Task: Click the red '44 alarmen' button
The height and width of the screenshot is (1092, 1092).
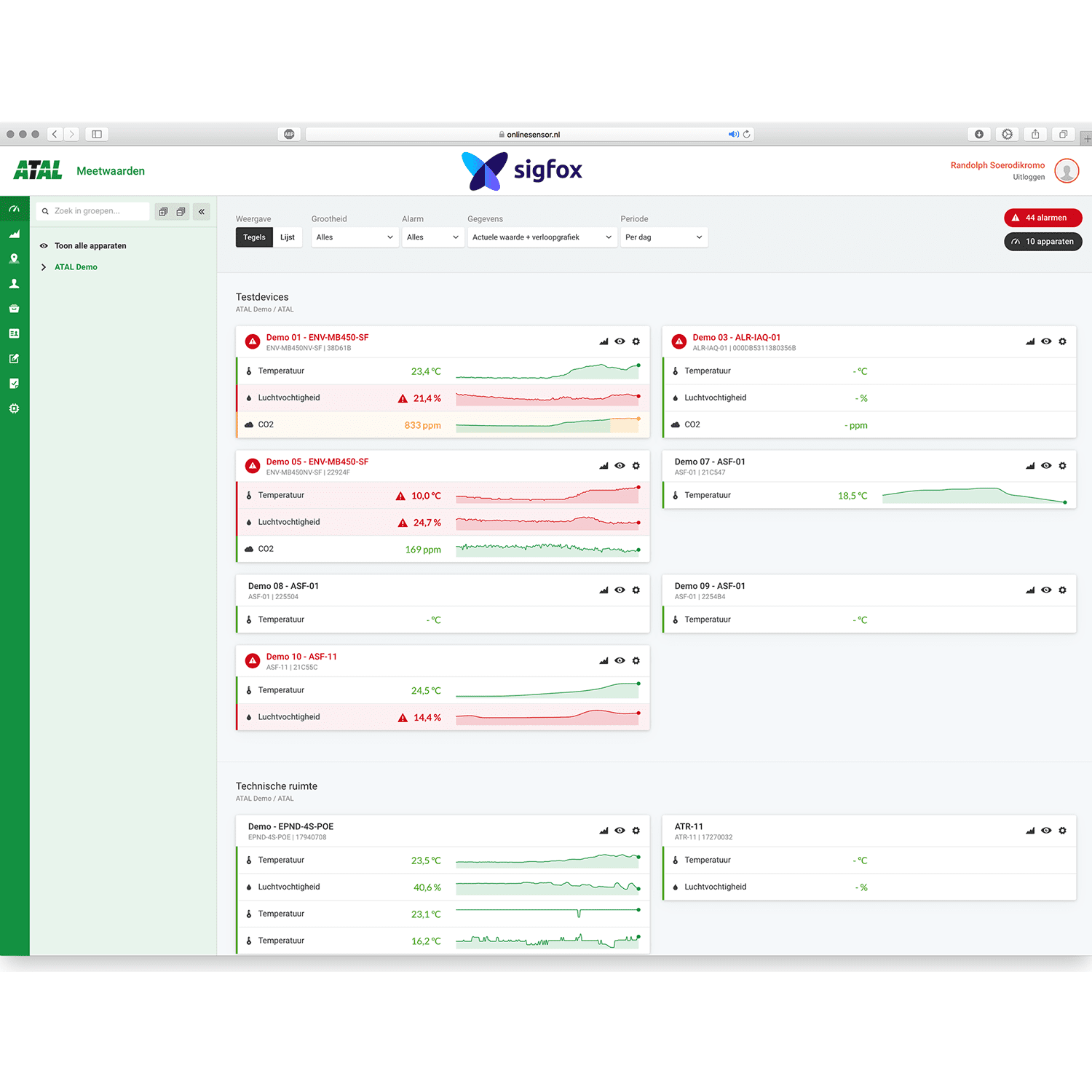Action: click(x=1042, y=218)
